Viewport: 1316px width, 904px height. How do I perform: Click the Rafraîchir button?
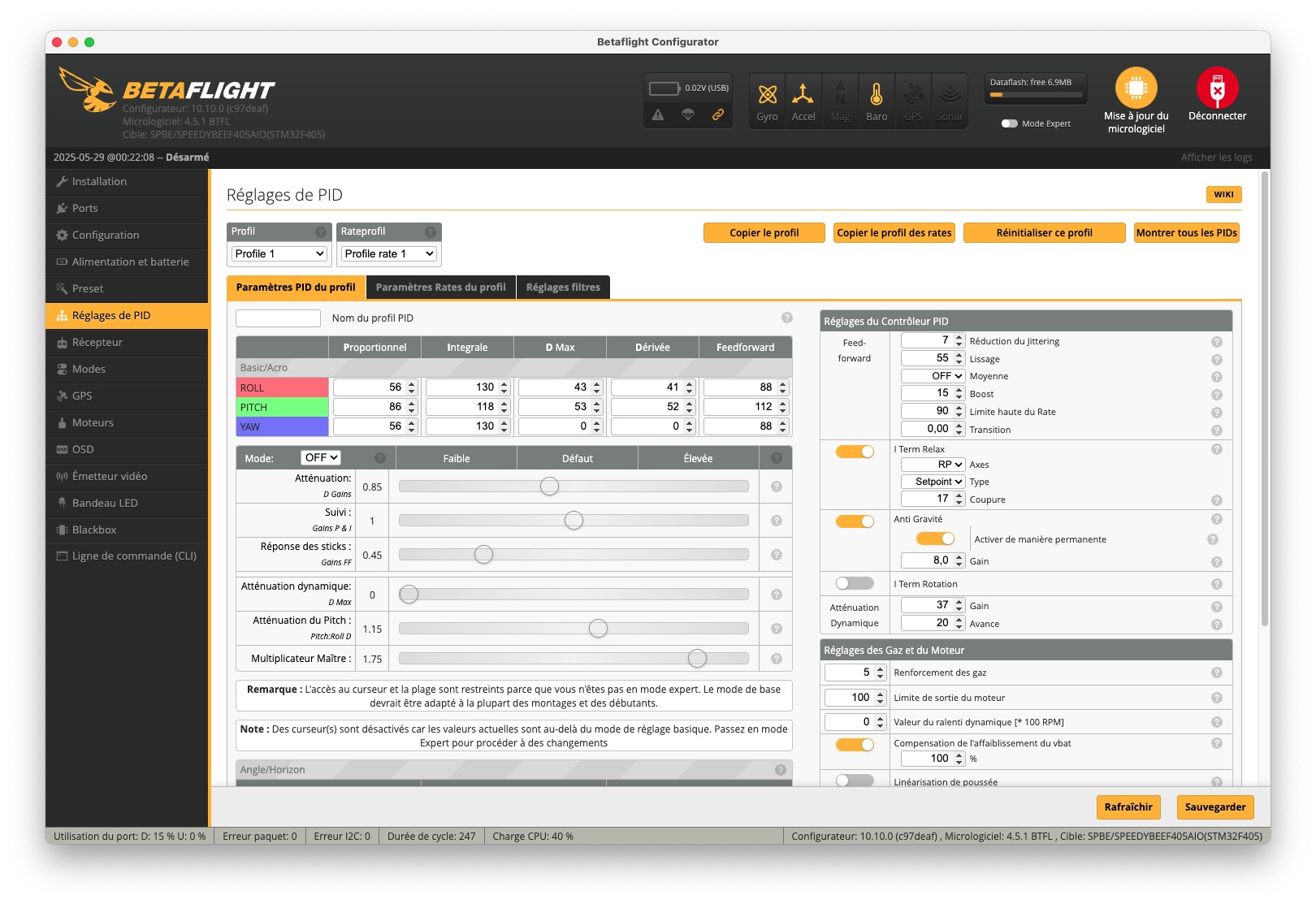coord(1128,807)
